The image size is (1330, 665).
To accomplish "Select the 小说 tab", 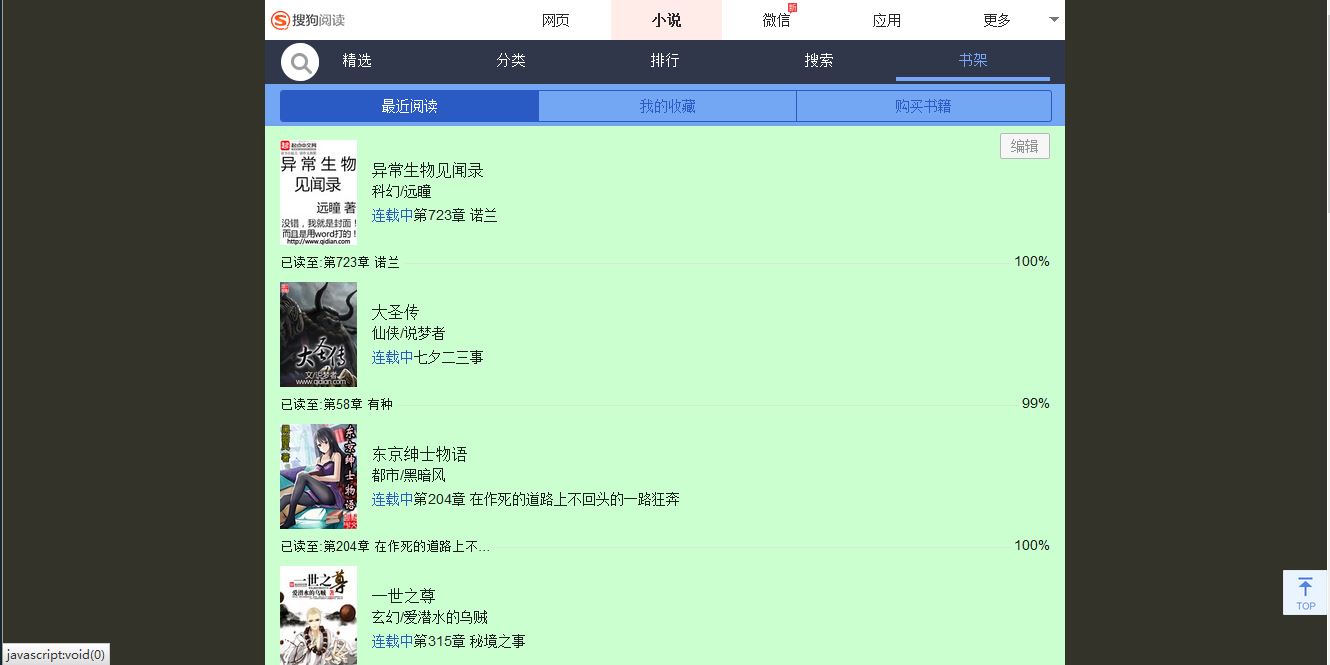I will pos(666,20).
